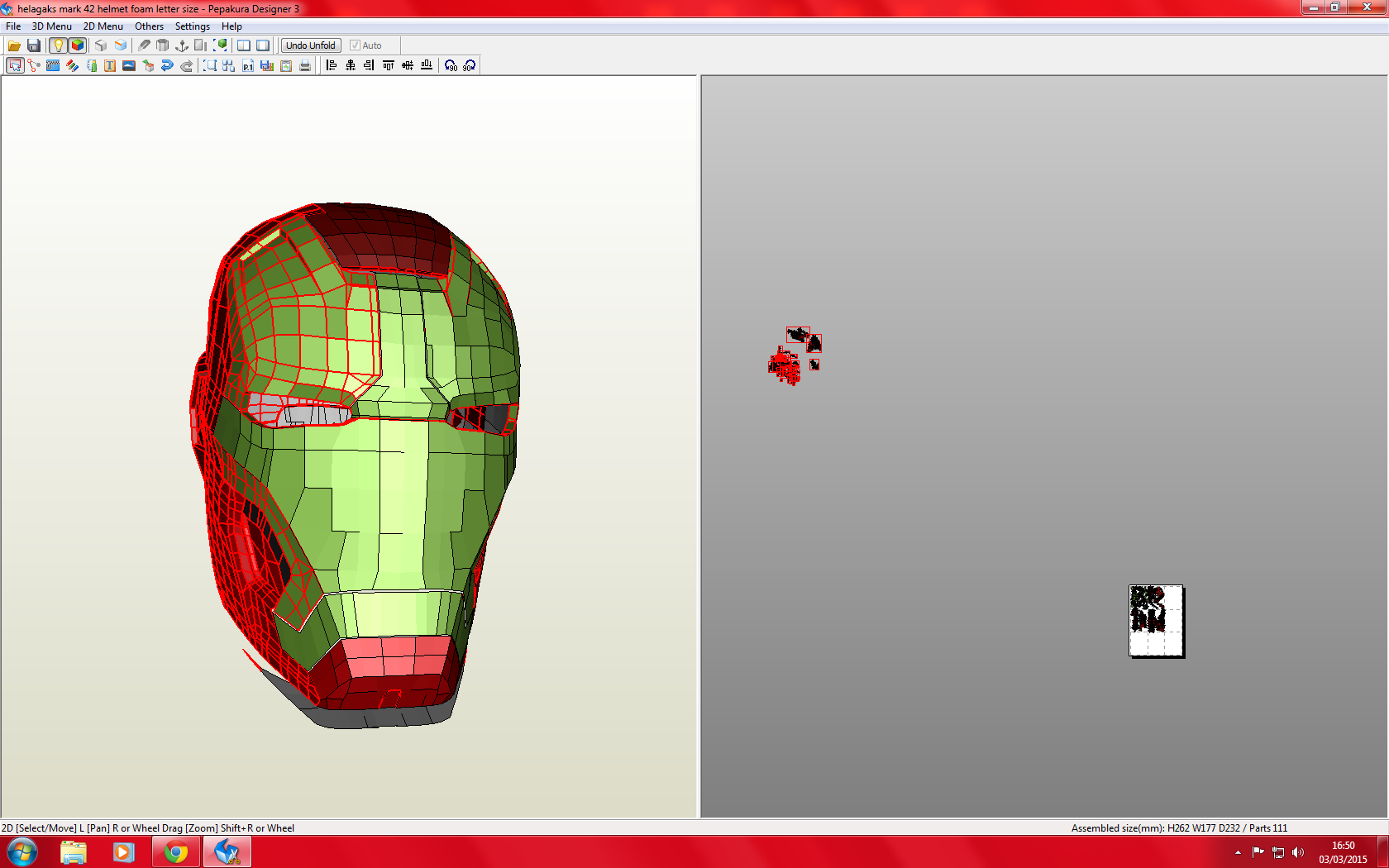Switch to split two-pane window layout
This screenshot has height=868, width=1389.
click(244, 45)
